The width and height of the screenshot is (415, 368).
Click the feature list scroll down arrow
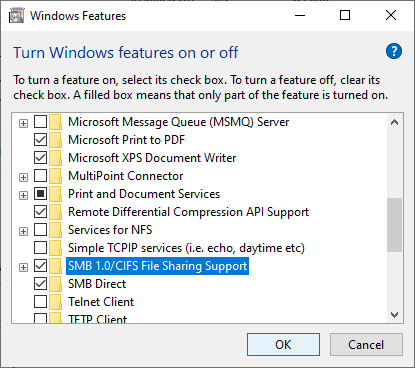click(395, 314)
